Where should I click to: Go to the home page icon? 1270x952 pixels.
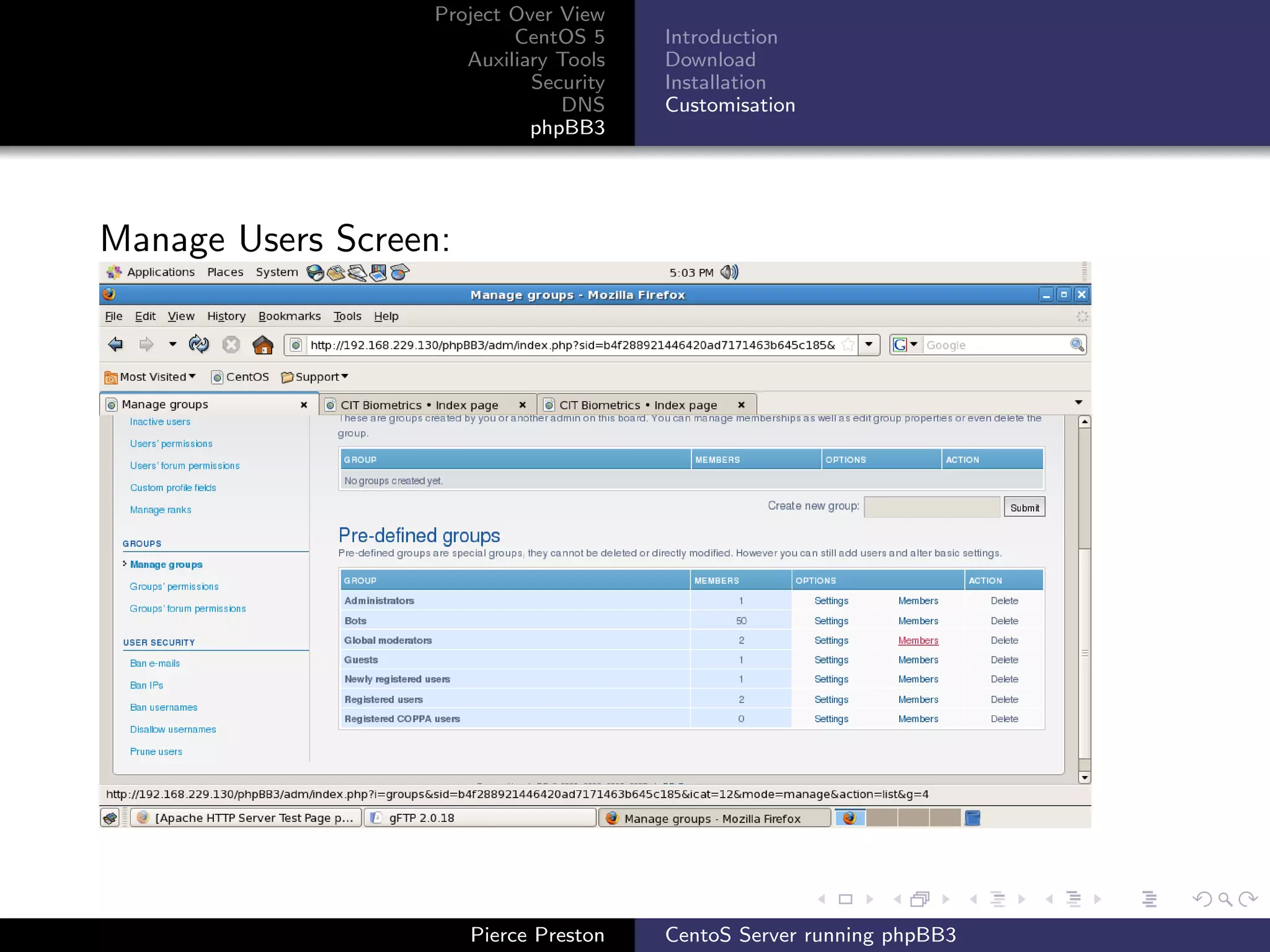(263, 344)
